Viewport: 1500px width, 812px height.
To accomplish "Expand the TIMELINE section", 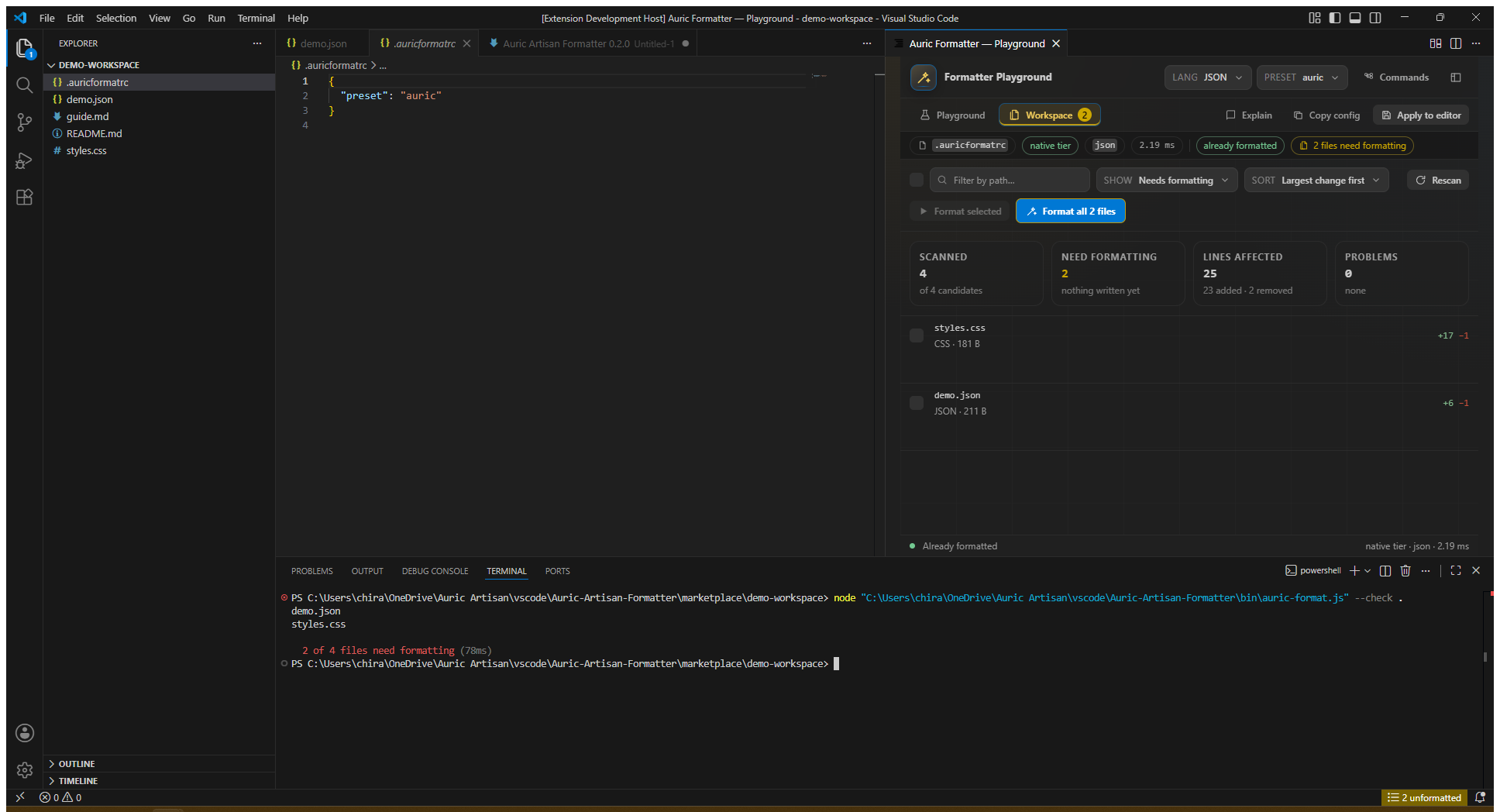I will click(x=159, y=781).
